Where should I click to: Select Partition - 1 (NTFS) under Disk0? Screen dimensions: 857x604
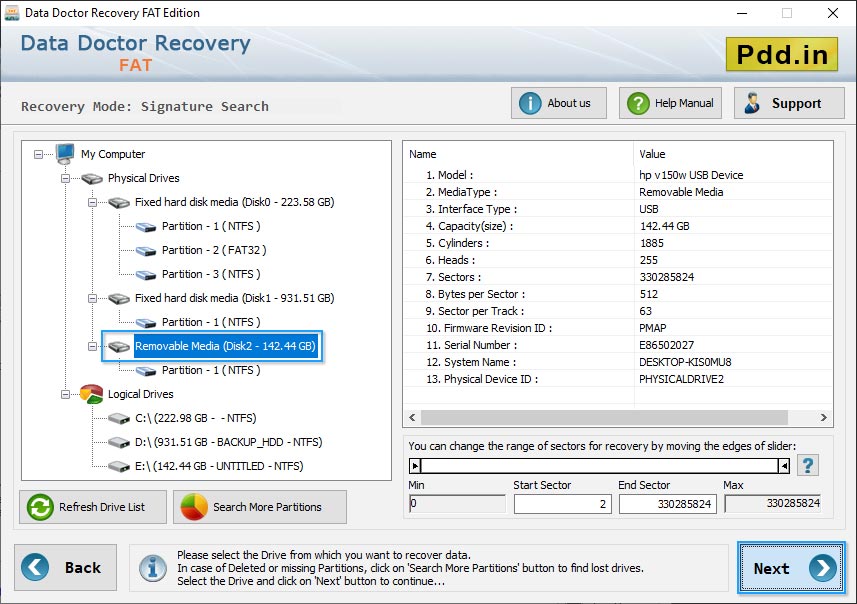coord(211,226)
